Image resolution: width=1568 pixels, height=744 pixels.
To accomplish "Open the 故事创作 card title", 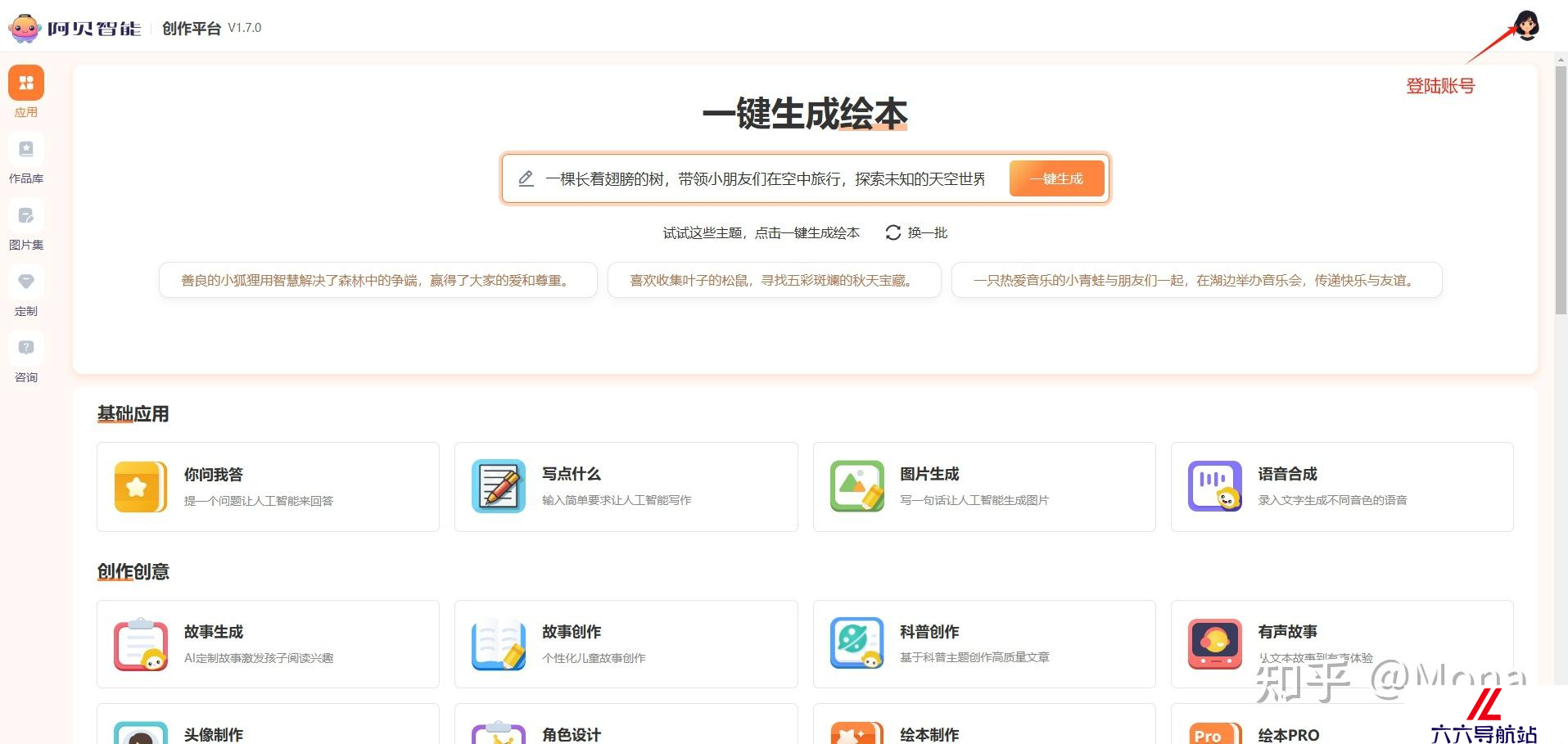I will (572, 632).
